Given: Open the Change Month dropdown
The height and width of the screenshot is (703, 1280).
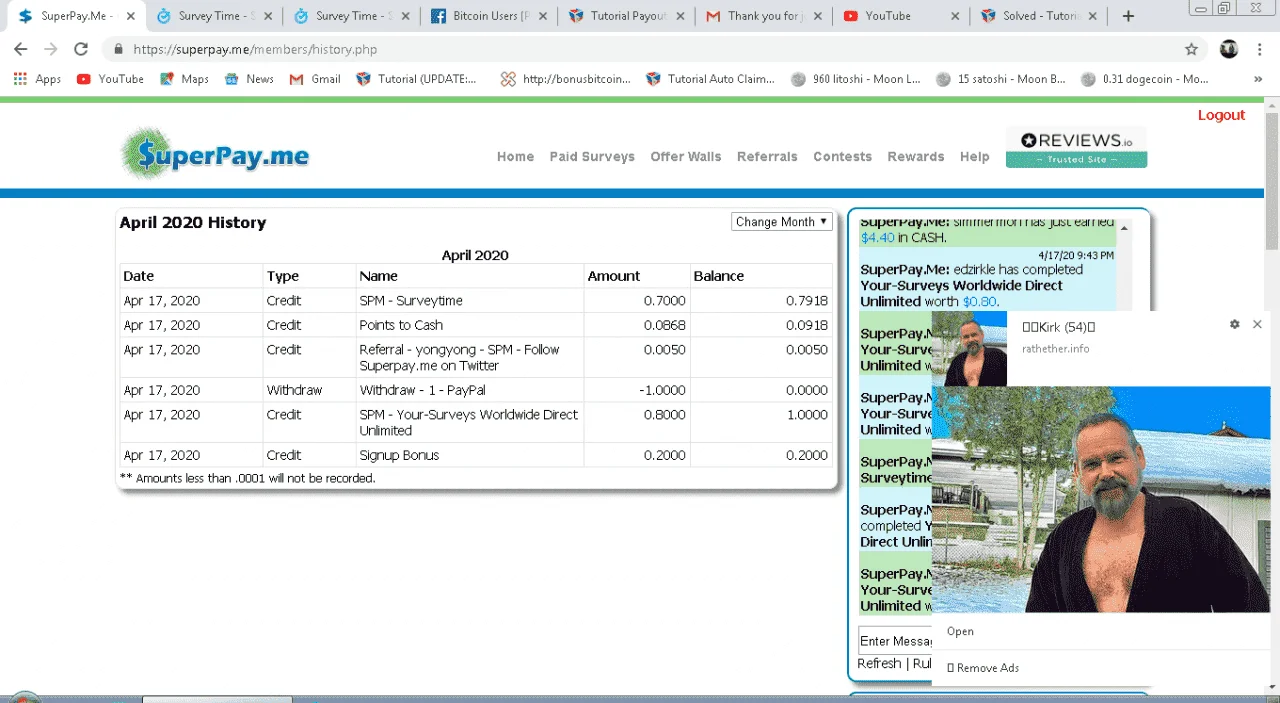Looking at the screenshot, I should pyautogui.click(x=782, y=222).
